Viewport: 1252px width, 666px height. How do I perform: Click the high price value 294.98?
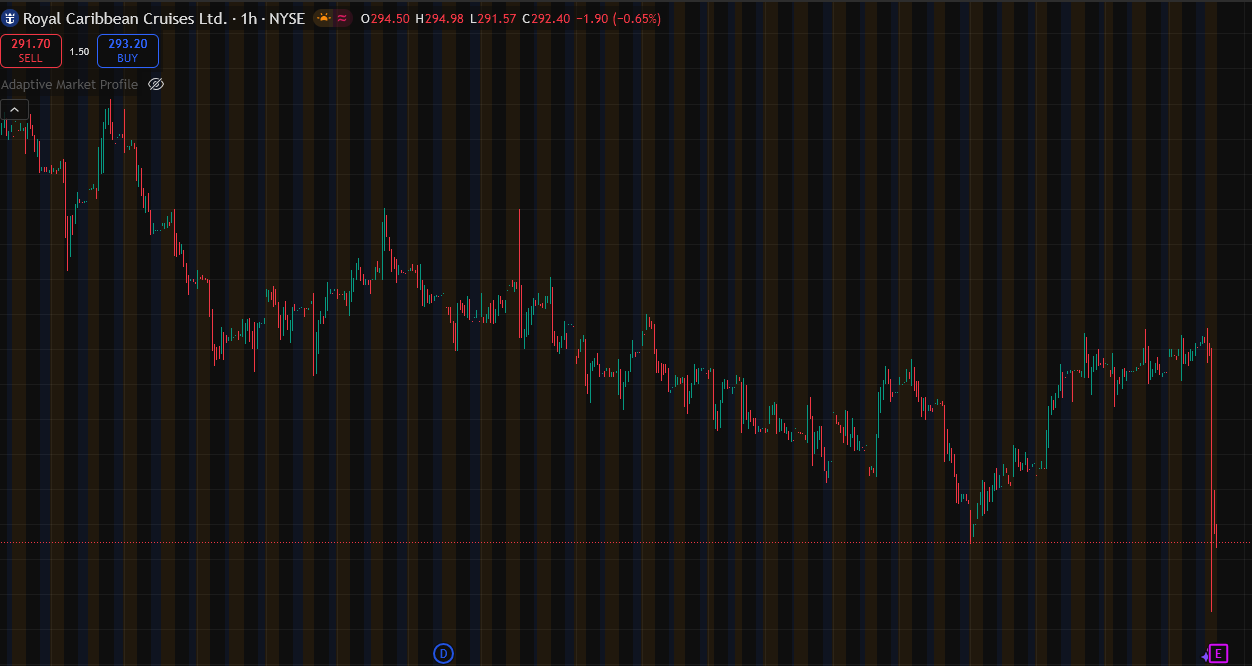click(444, 18)
